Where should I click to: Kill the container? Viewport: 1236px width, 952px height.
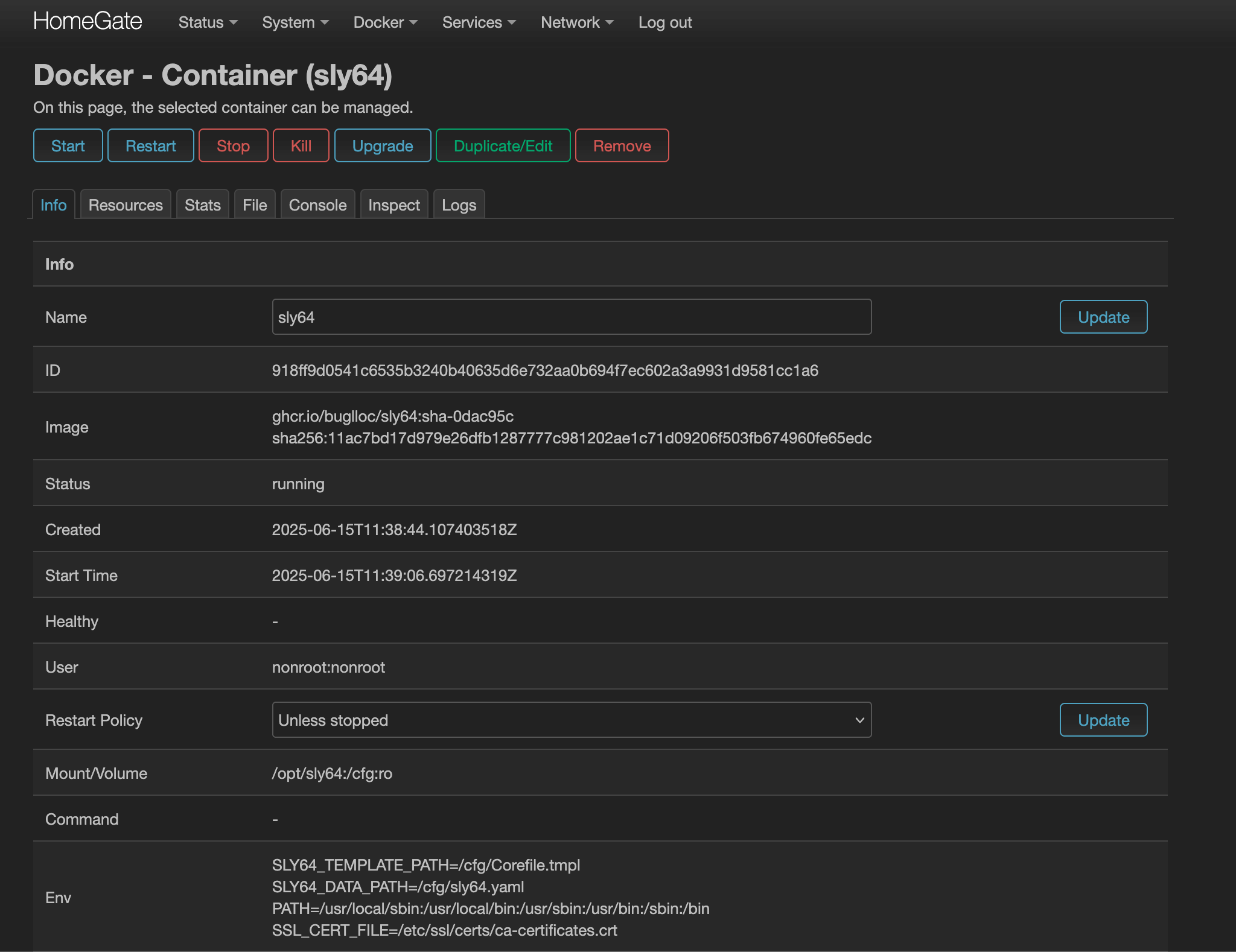click(301, 145)
